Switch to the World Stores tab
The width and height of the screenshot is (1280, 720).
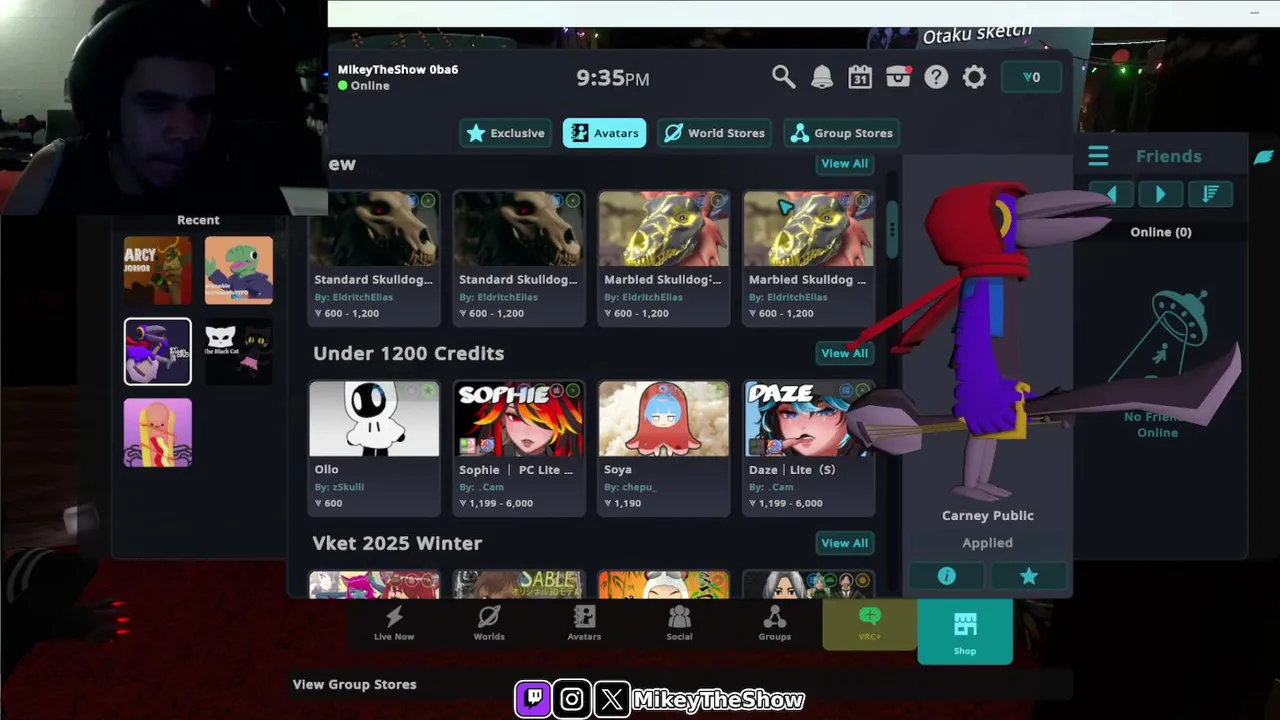716,133
